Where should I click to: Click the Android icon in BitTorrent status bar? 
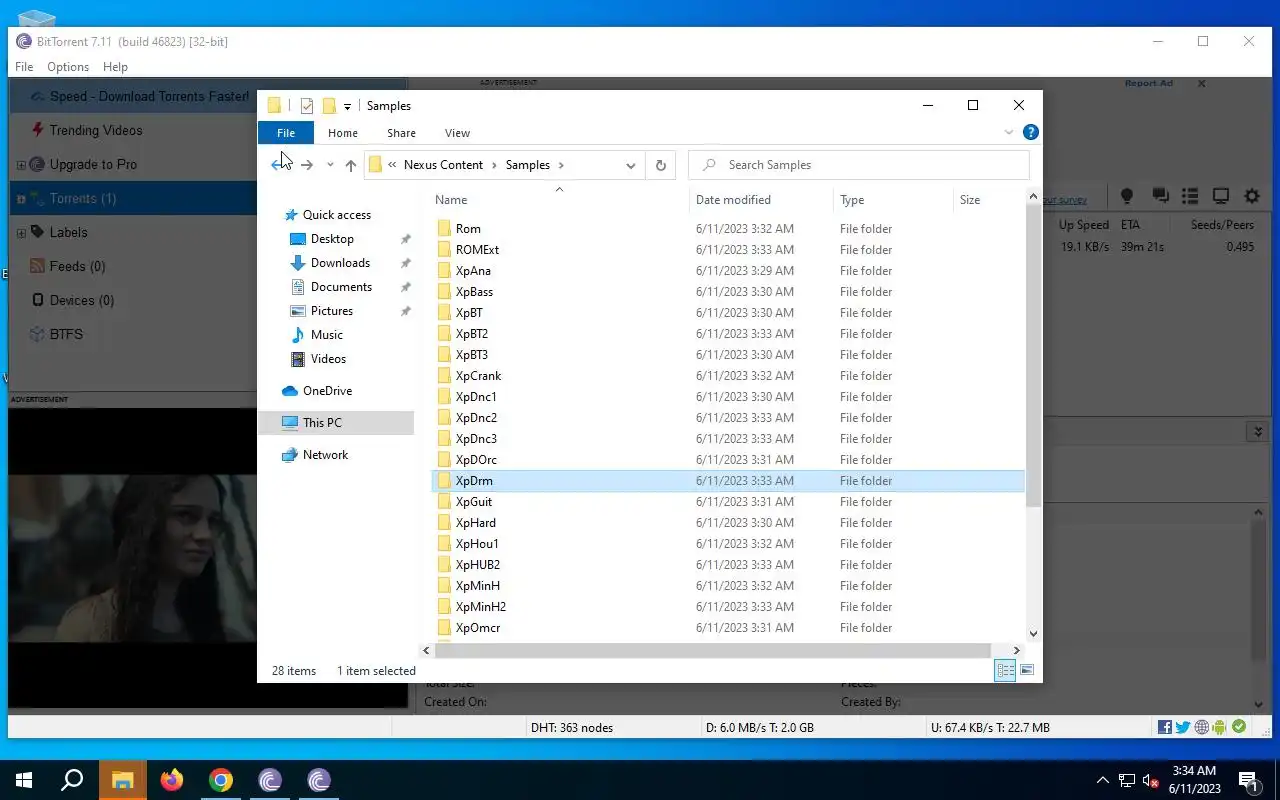tap(1220, 727)
